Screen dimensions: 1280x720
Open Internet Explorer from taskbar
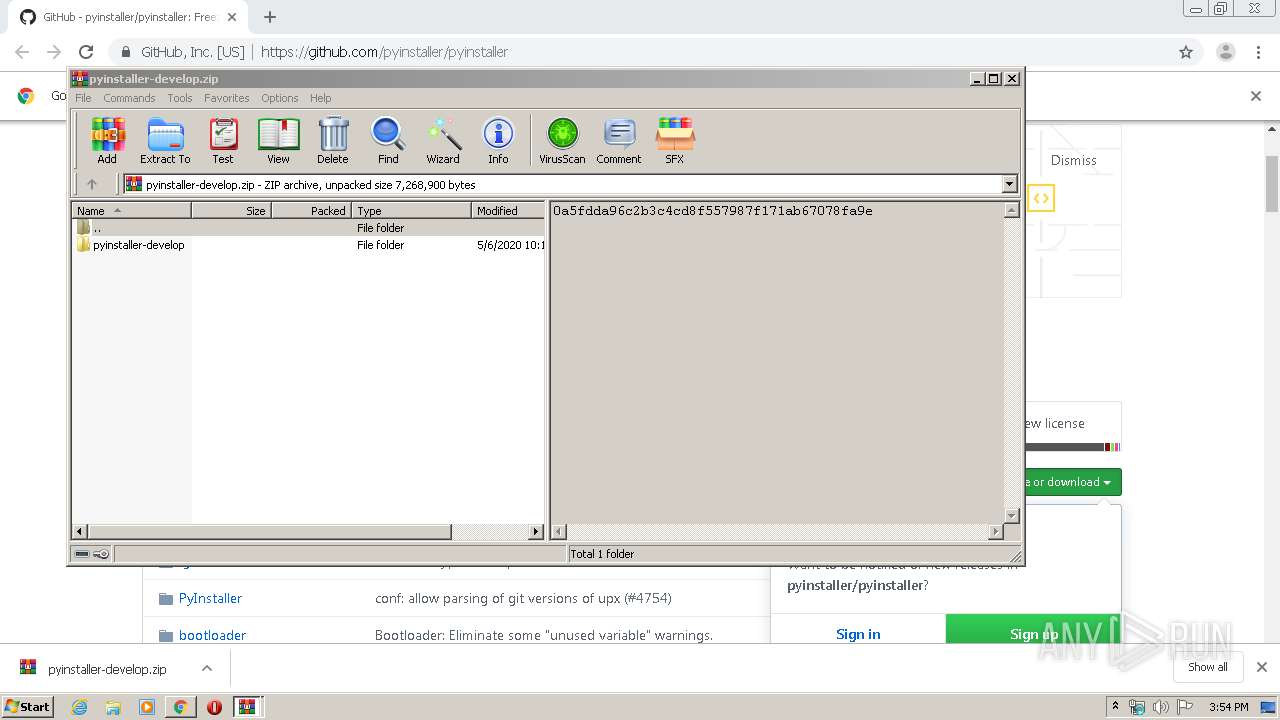[x=79, y=707]
